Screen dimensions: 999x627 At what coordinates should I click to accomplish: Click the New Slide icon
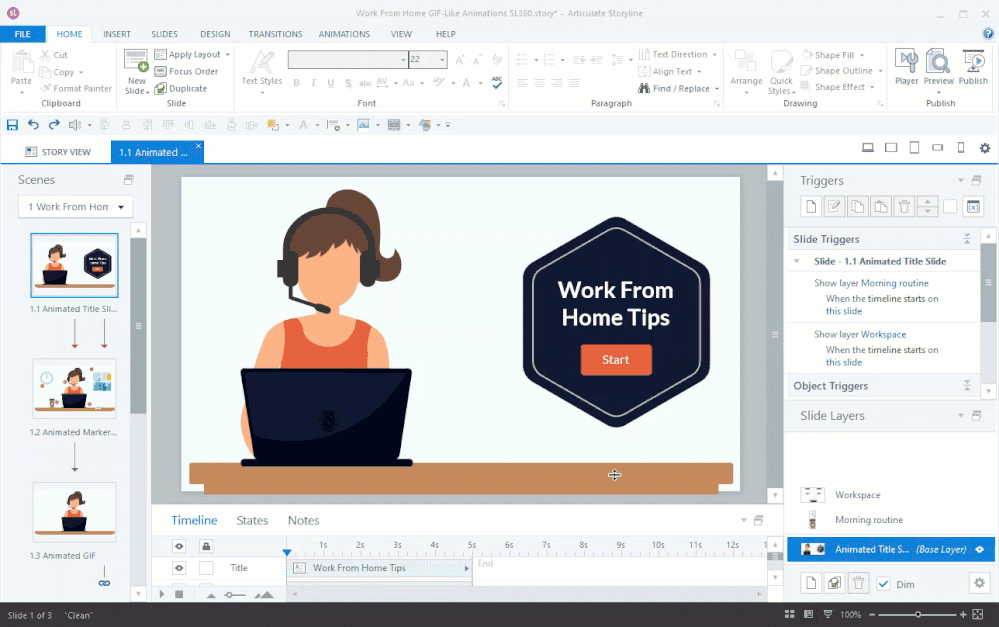click(136, 62)
